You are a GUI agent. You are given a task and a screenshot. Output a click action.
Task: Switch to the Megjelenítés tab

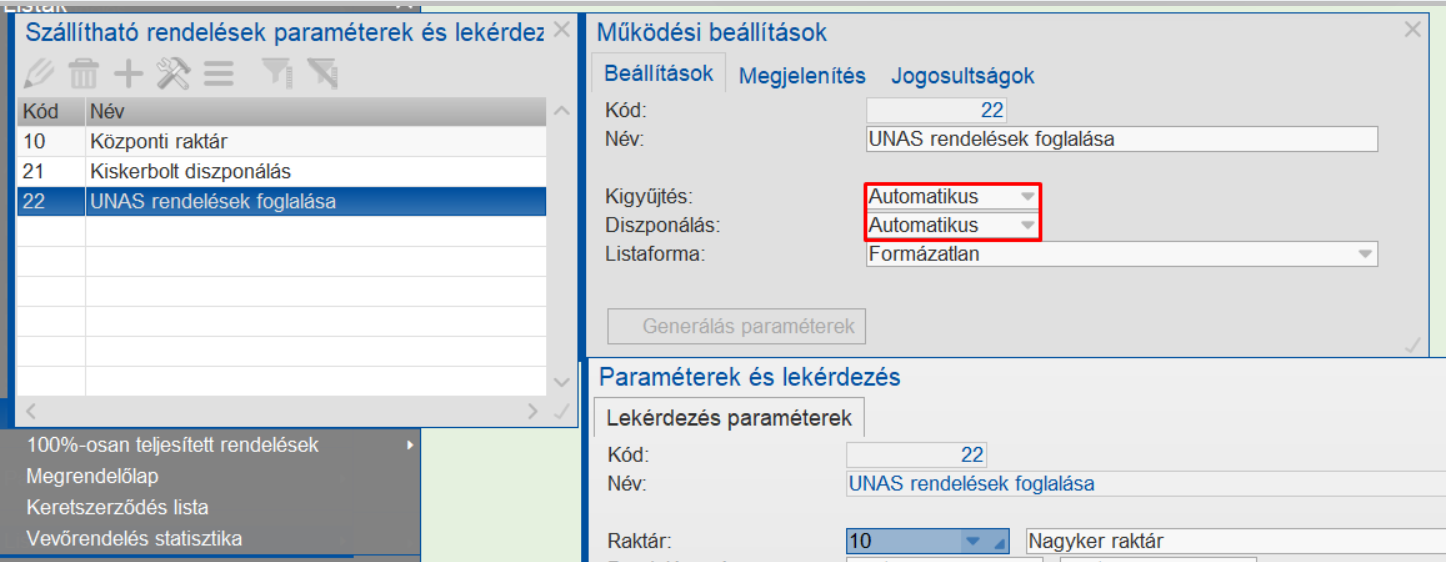802,76
